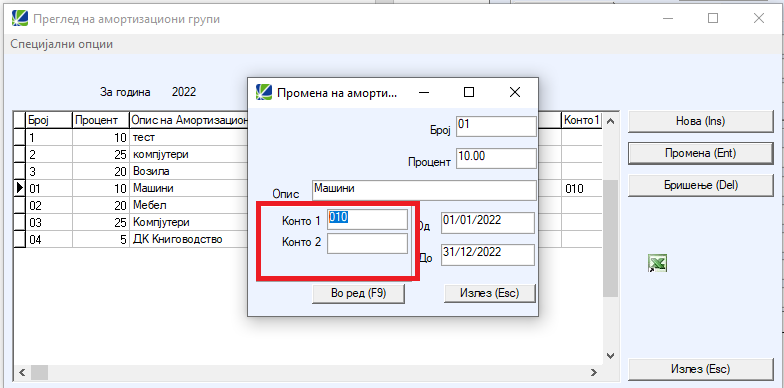This screenshot has height=388, width=784.
Task: Click the horizontal scrollbar right arrow
Action: (594, 372)
